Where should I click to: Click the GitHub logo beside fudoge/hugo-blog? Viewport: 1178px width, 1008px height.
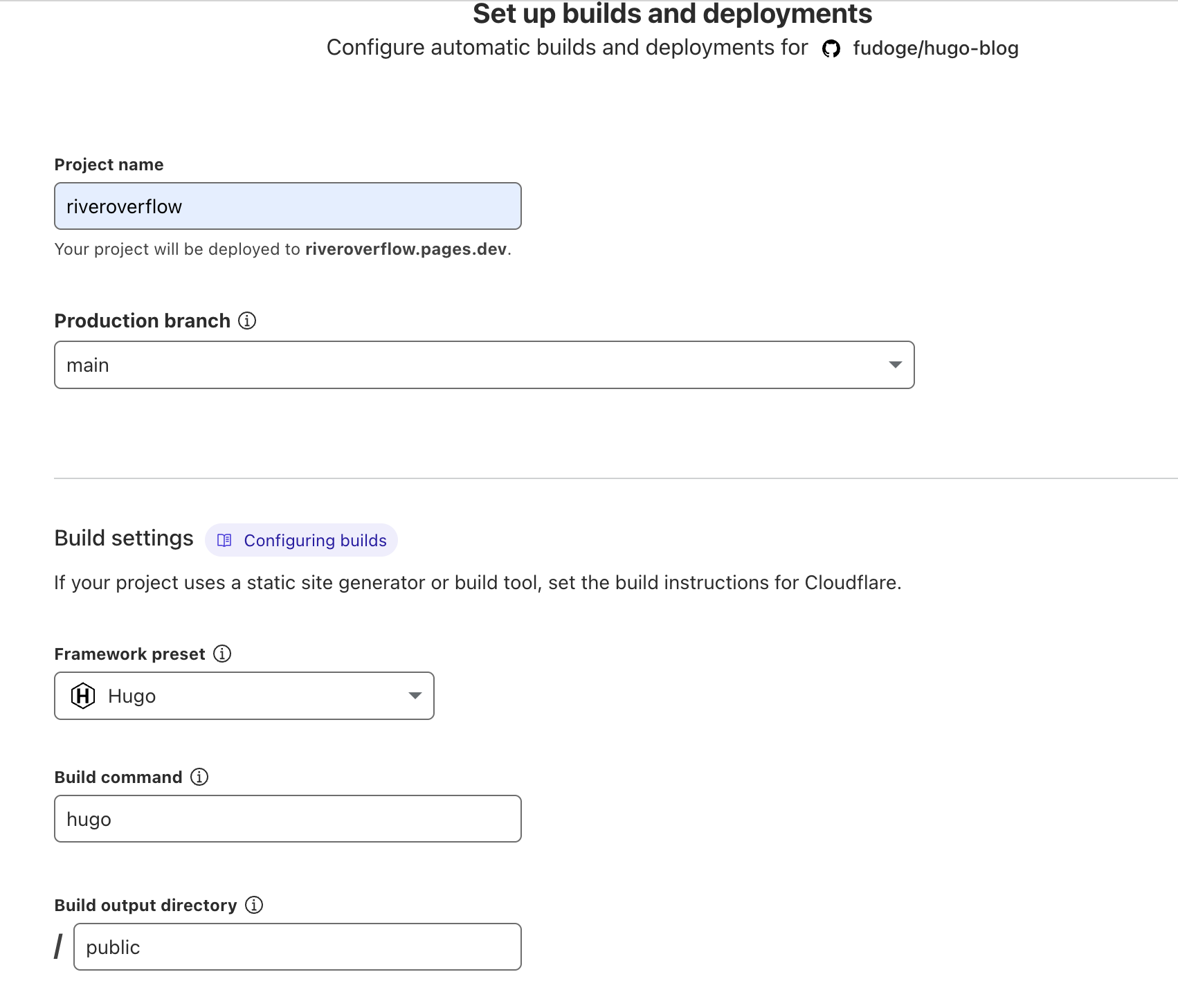(831, 48)
